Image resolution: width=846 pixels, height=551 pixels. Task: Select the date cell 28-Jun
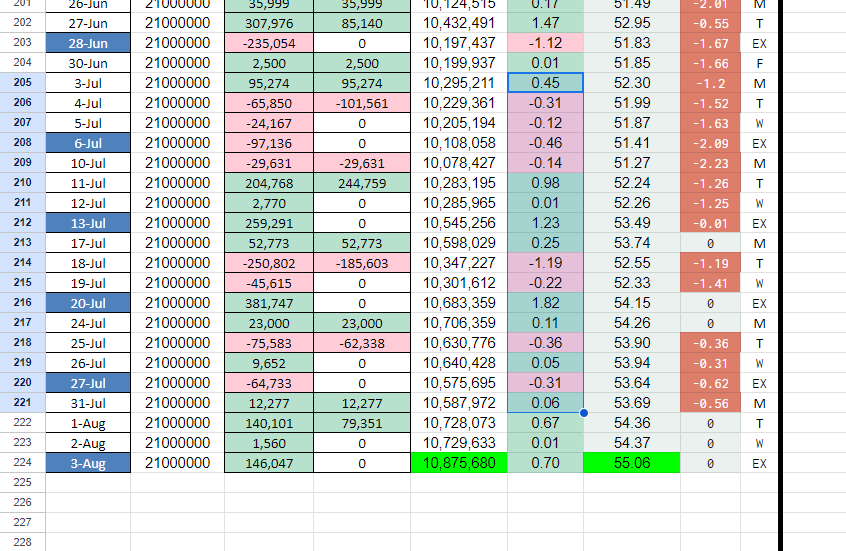click(x=88, y=43)
